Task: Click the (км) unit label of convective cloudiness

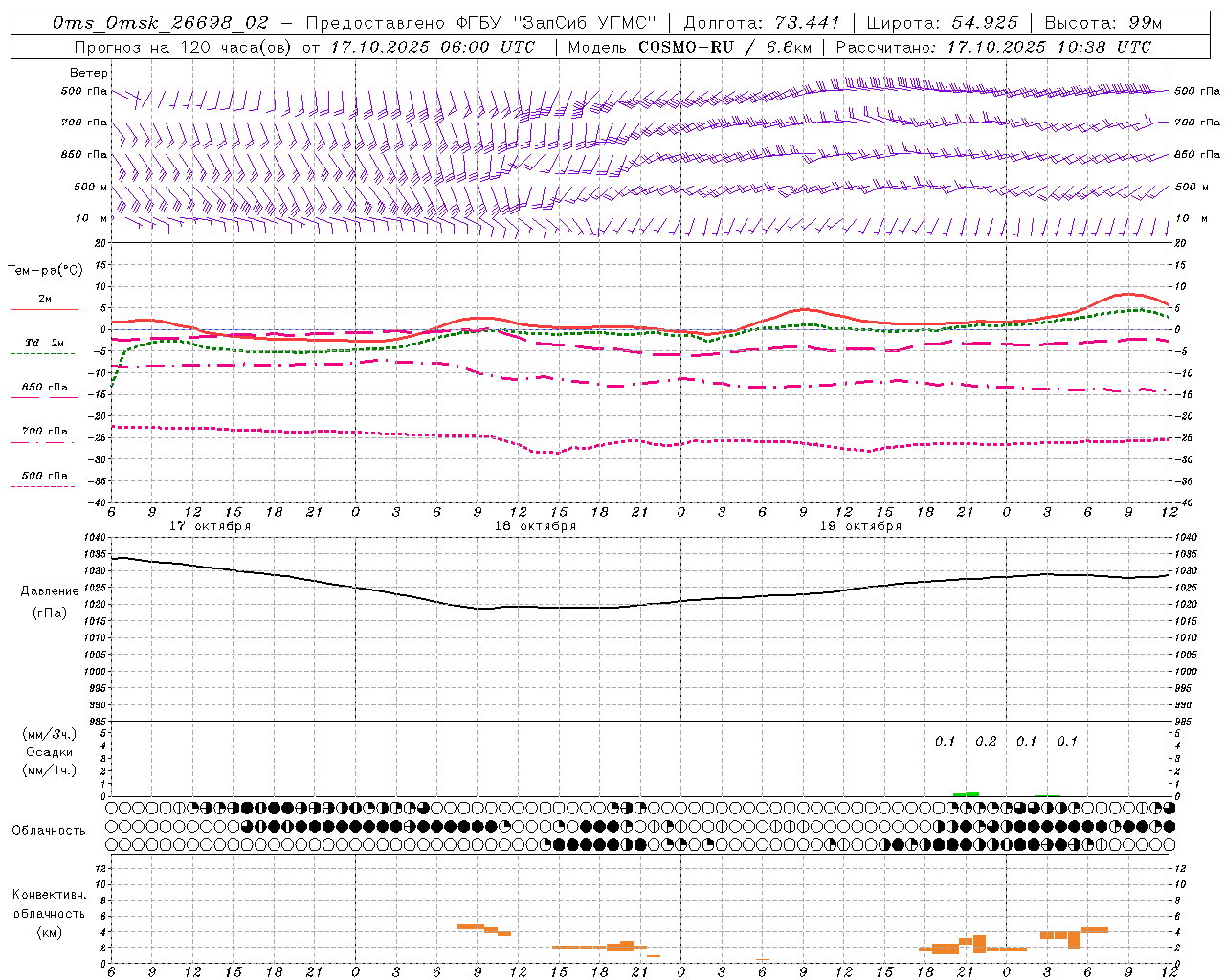Action: (x=49, y=932)
